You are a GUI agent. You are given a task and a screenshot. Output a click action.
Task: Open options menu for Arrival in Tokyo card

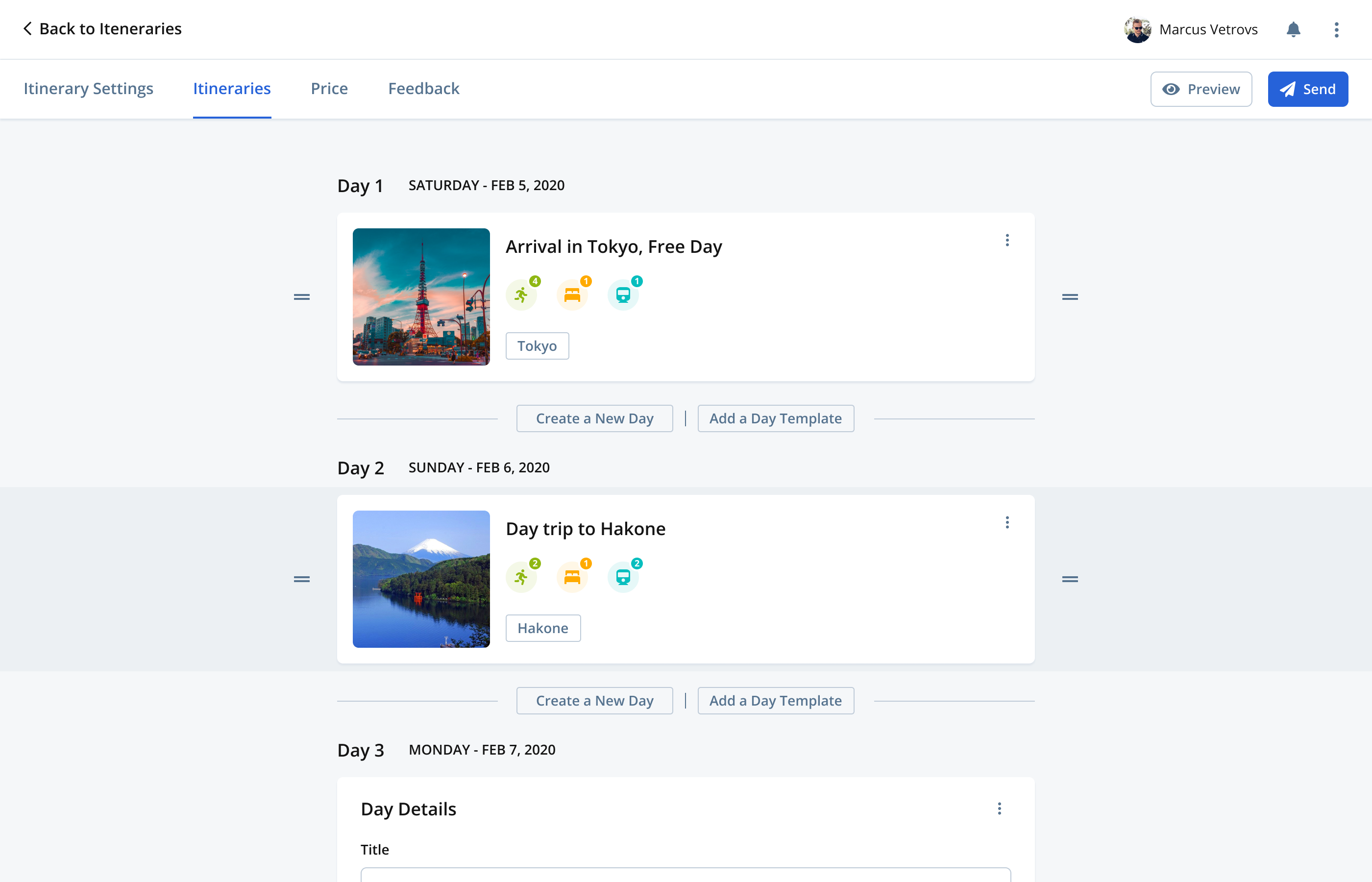pos(1007,240)
